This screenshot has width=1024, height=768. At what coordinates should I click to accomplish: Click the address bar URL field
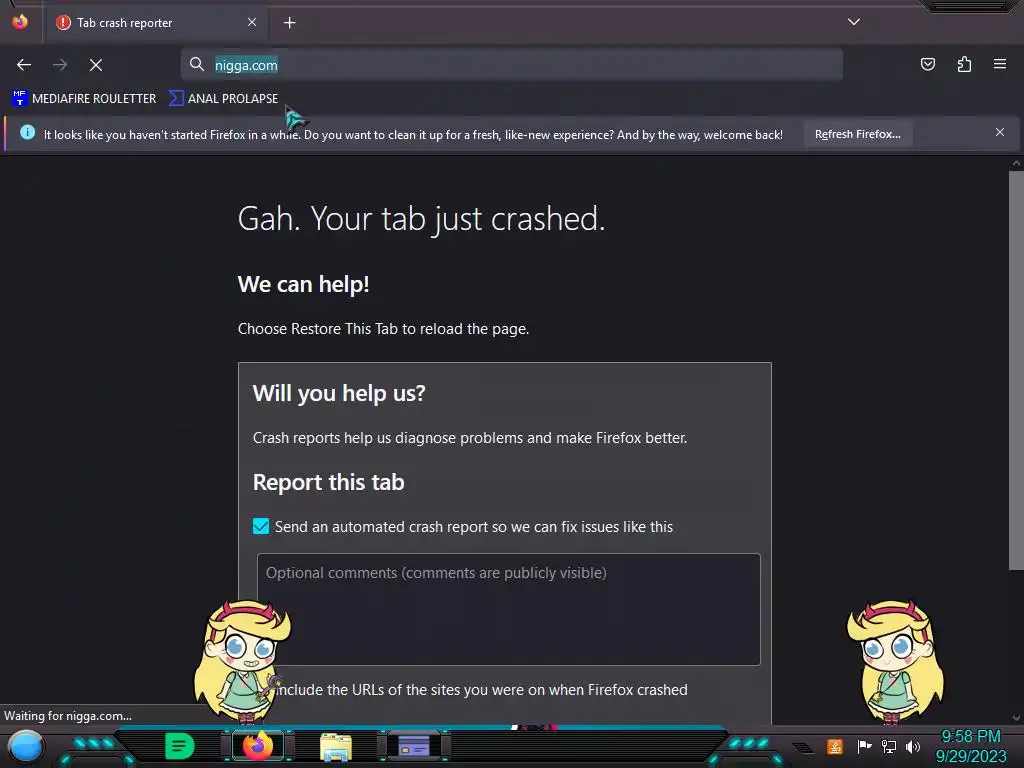(x=512, y=65)
